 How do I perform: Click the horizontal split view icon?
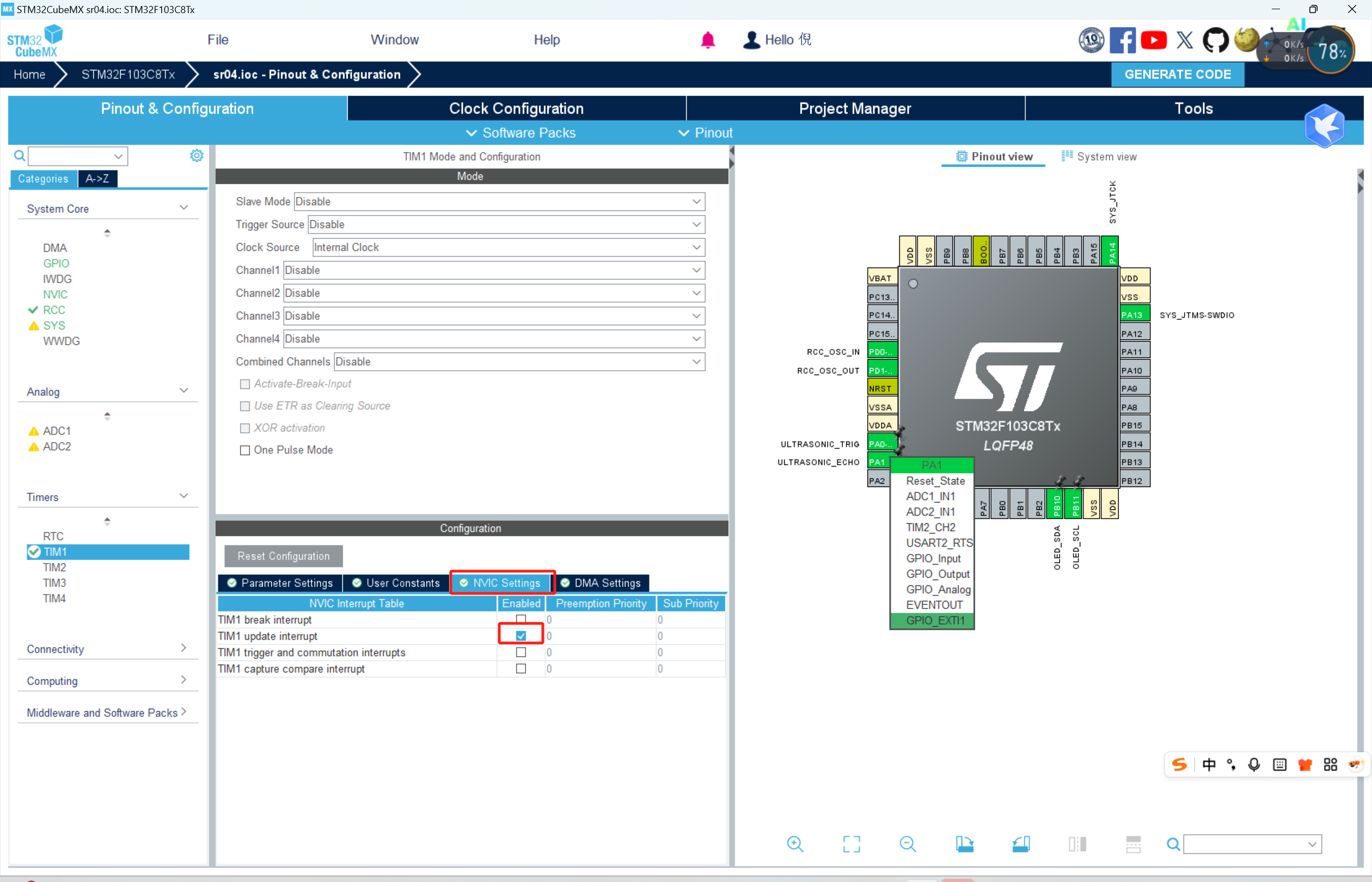pos(1133,844)
